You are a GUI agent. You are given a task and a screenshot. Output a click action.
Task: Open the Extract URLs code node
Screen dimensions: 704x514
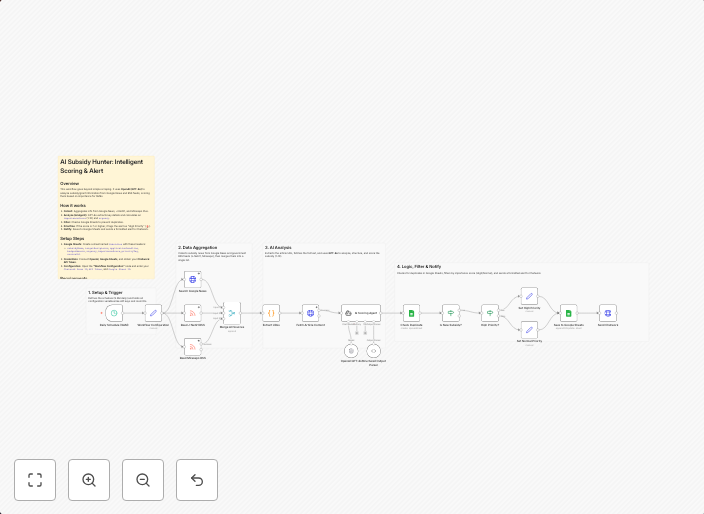click(x=271, y=313)
